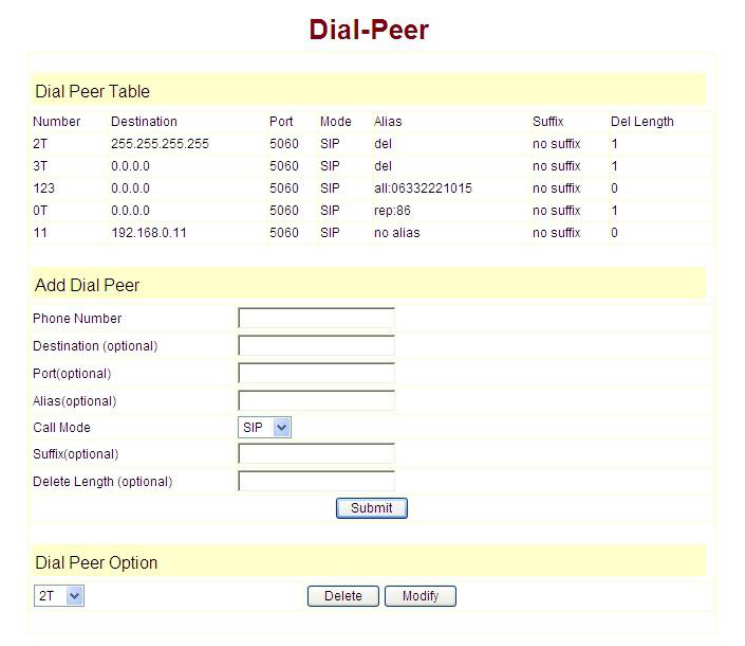Click number 0T in the table
Viewport: 745px width, 646px height.
[x=40, y=210]
